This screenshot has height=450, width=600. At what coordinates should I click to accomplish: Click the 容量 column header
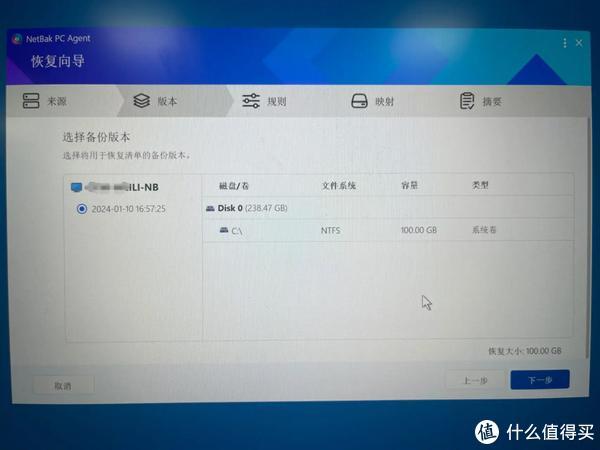click(409, 186)
